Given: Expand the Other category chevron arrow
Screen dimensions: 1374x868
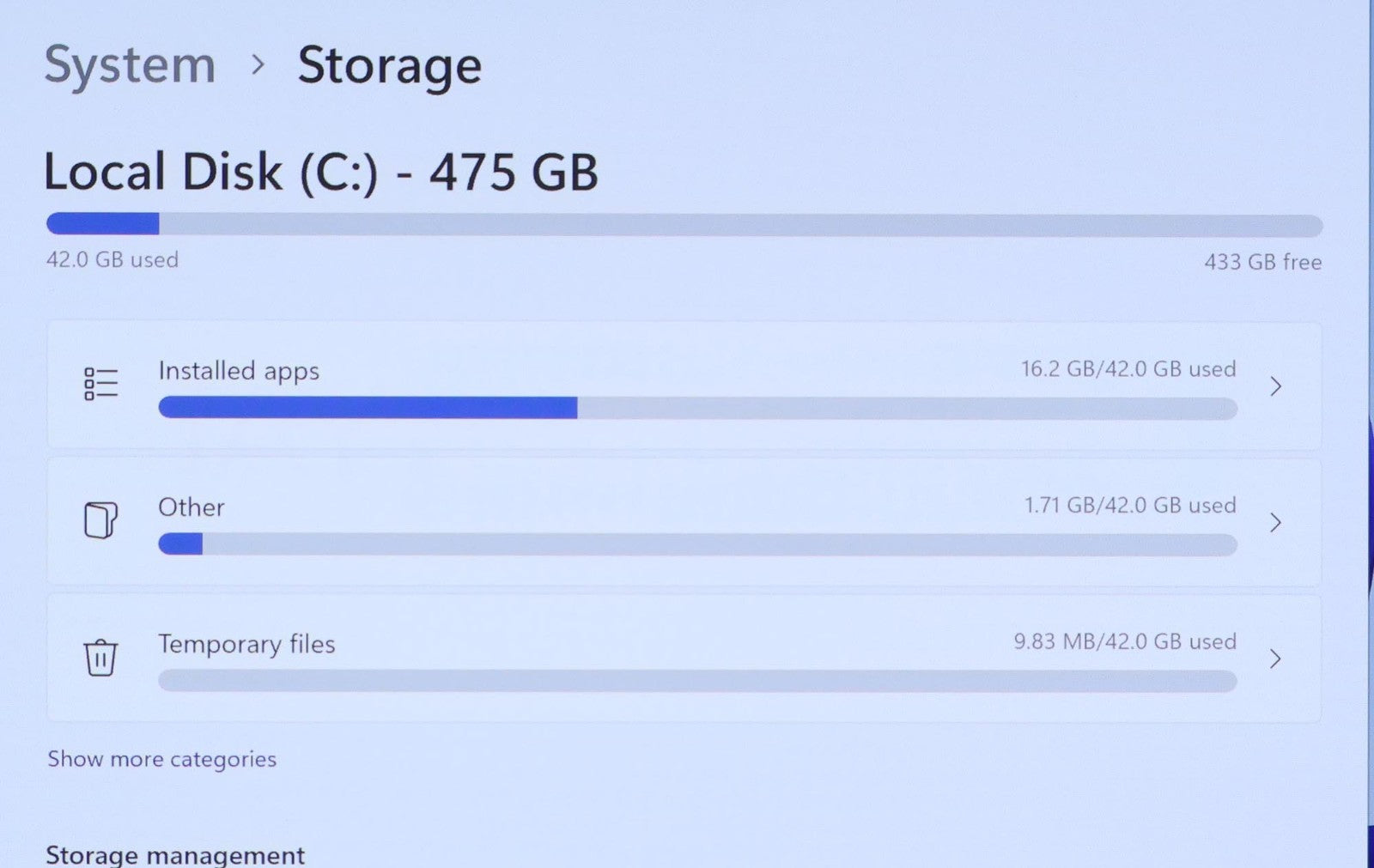Looking at the screenshot, I should pos(1275,522).
